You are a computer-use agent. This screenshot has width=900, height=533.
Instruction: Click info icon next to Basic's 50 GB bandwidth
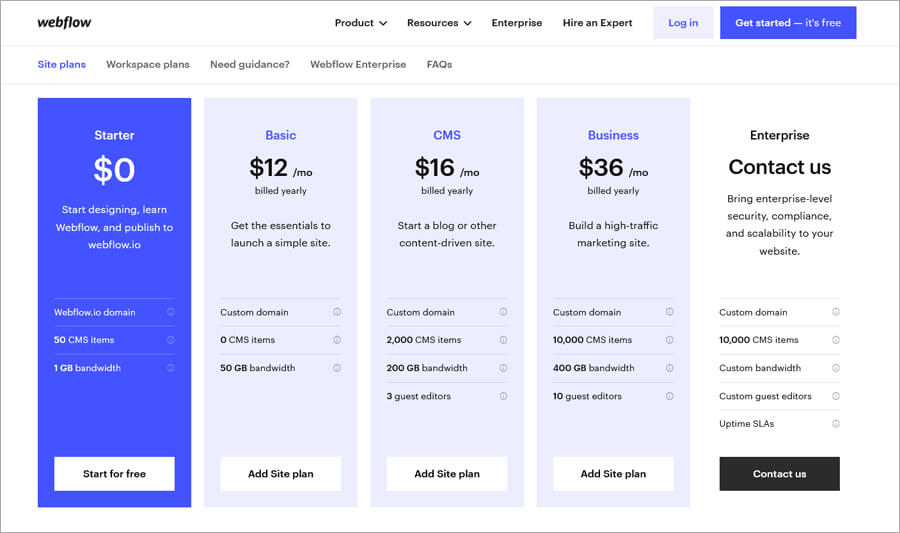coord(337,368)
